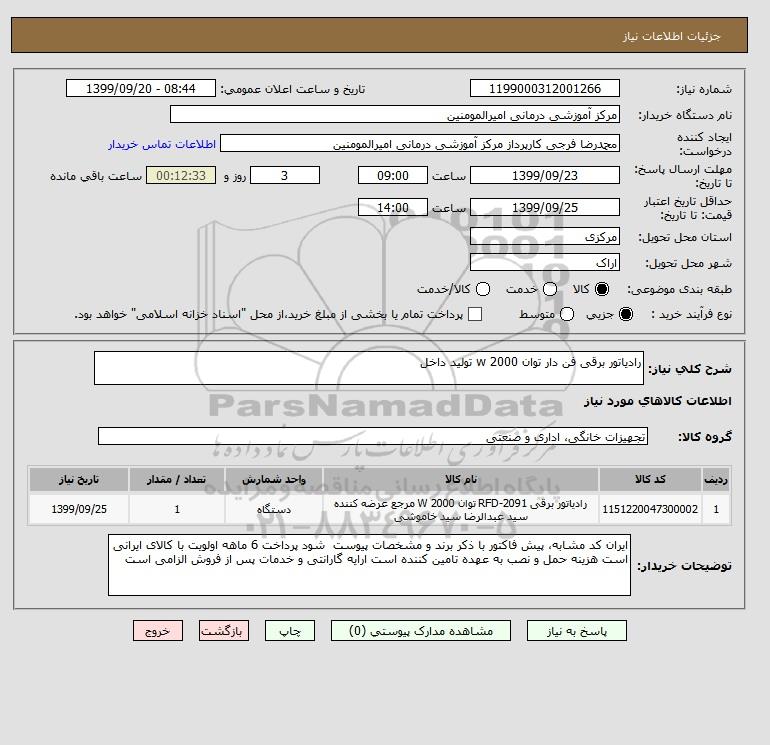Click the گروه کالا label
This screenshot has width=770, height=745.
(x=705, y=437)
